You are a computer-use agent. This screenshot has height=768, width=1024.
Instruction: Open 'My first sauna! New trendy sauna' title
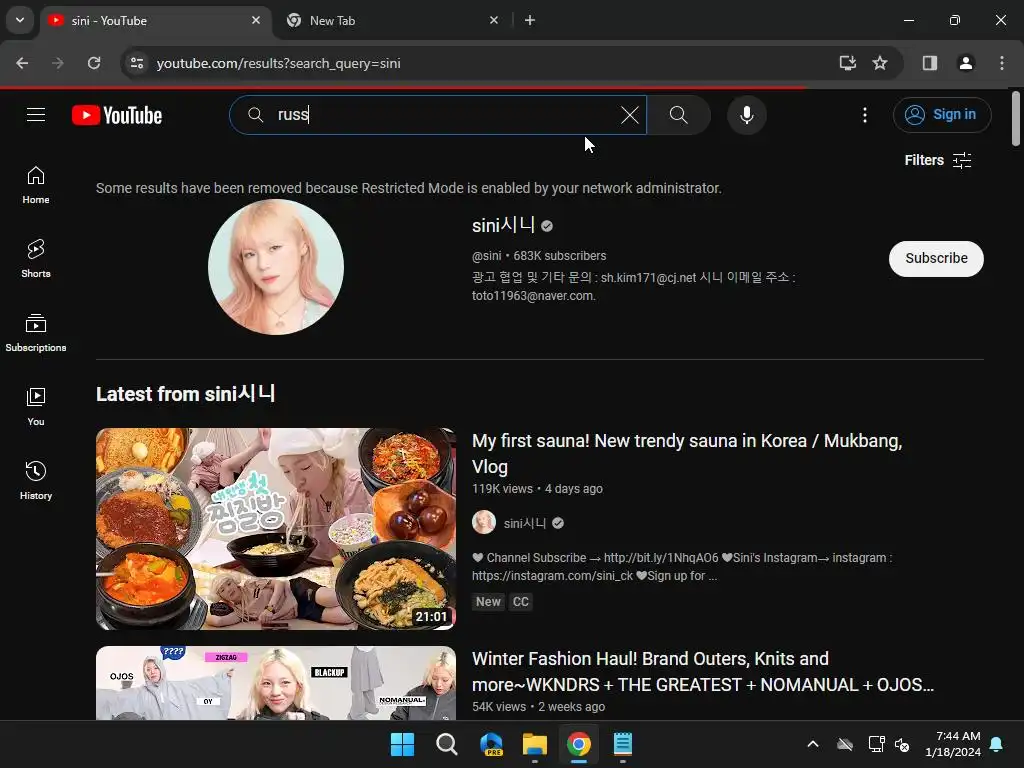[687, 453]
